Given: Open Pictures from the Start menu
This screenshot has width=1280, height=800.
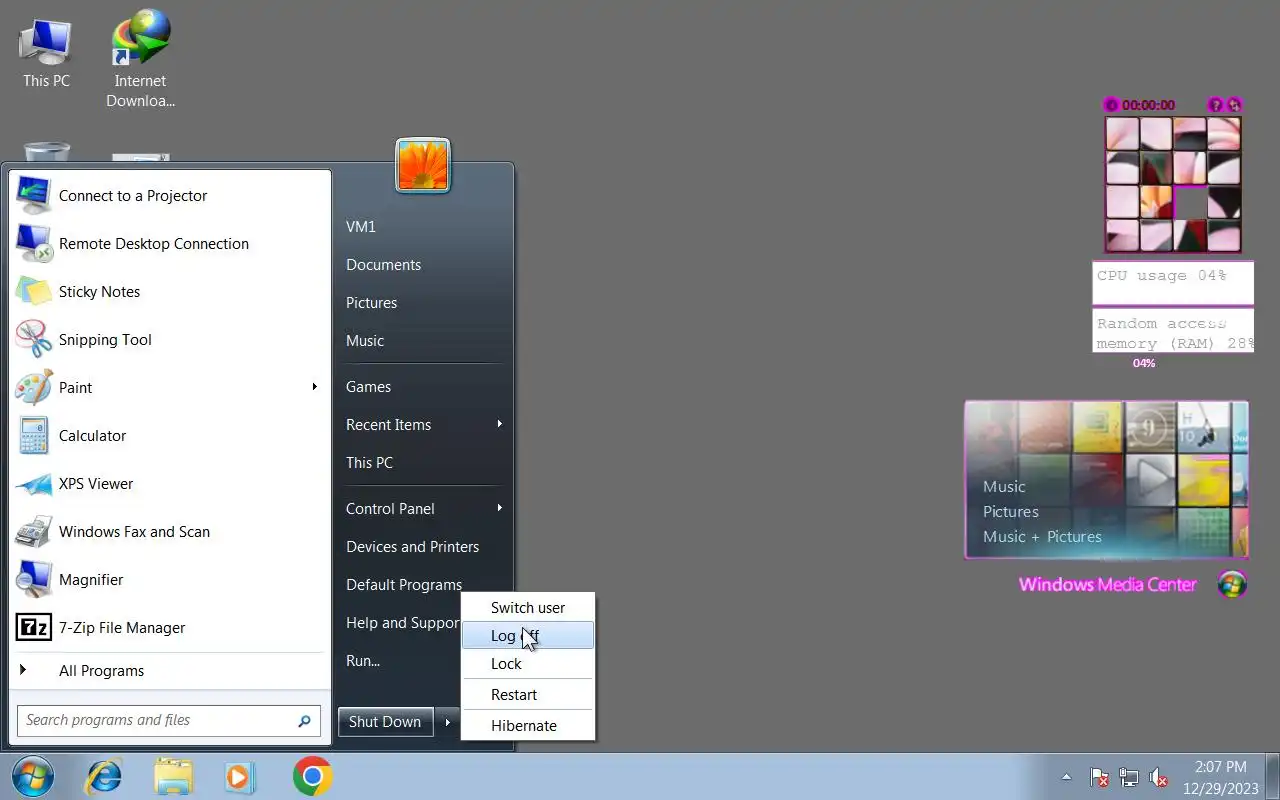Looking at the screenshot, I should (372, 303).
